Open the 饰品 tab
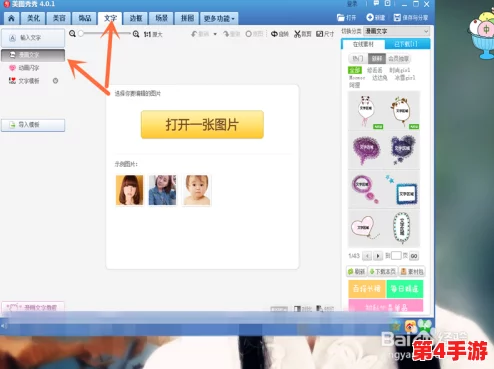494x369 pixels. pos(85,18)
